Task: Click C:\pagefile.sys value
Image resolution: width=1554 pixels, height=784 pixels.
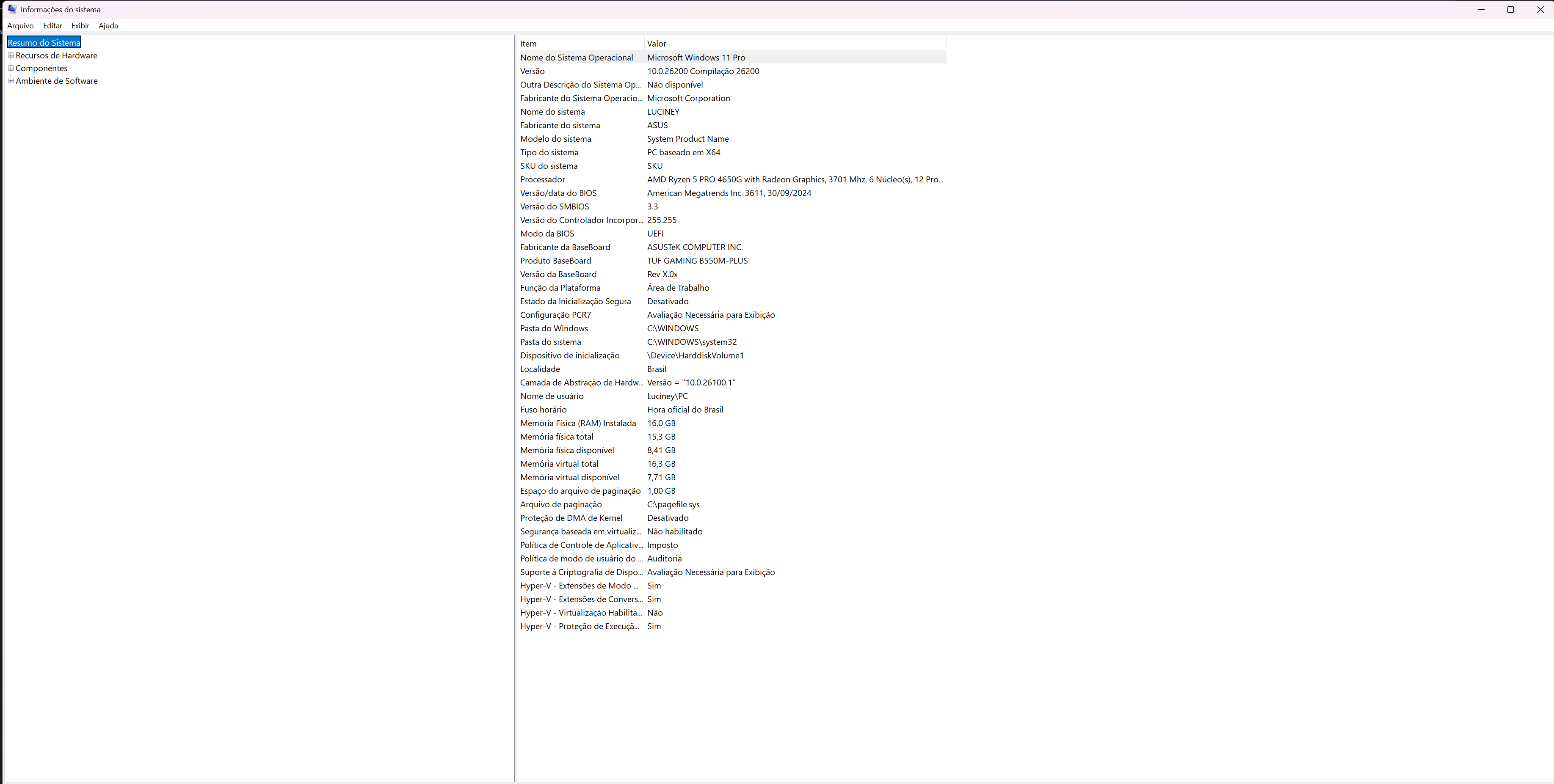Action: tap(673, 504)
